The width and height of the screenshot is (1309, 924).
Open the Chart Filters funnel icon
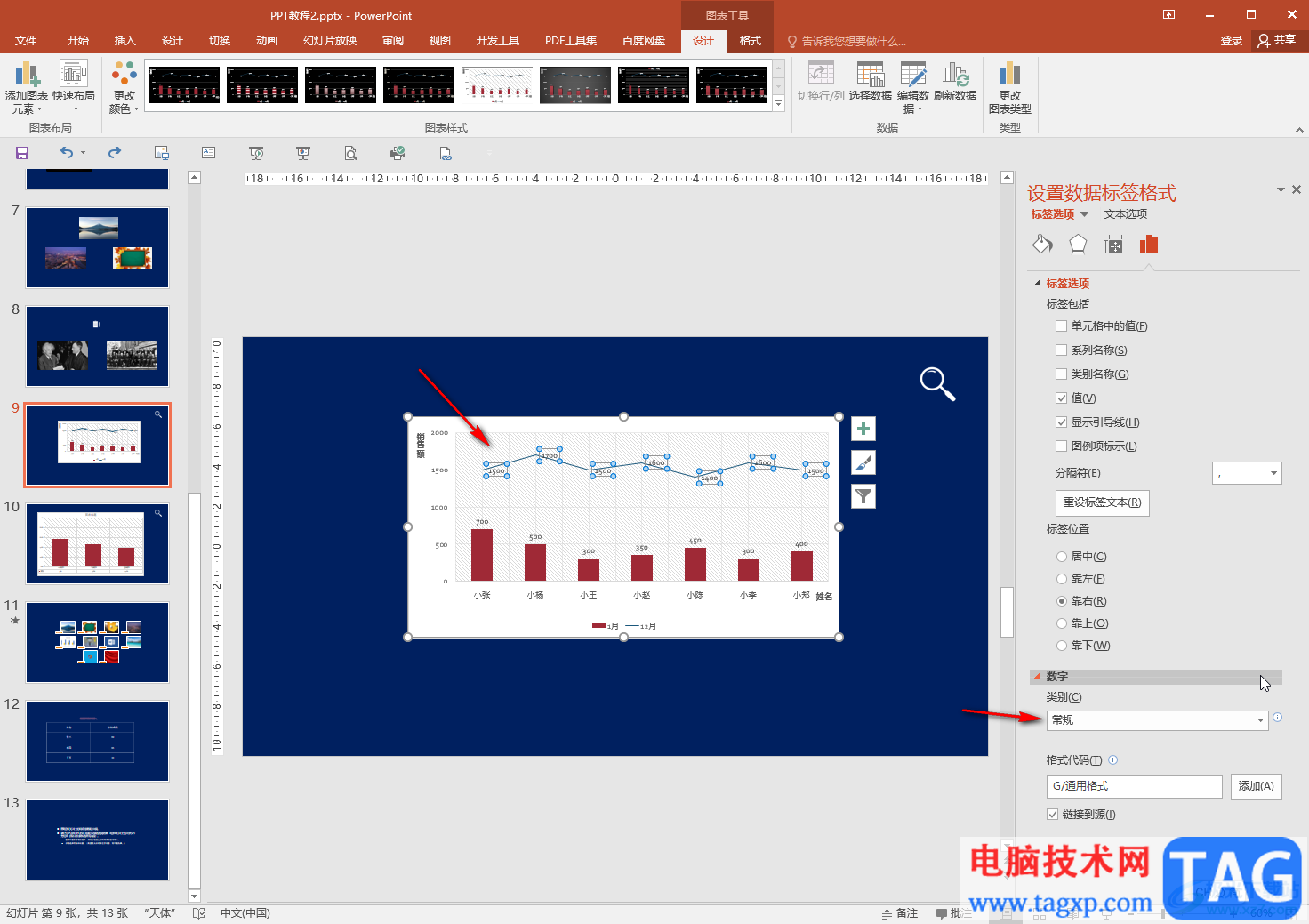(863, 496)
